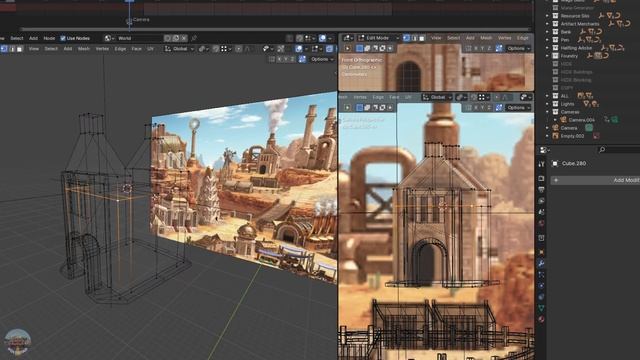Image resolution: width=640 pixels, height=360 pixels.
Task: Open Particles properties tab icon
Action: pyautogui.click(x=541, y=274)
